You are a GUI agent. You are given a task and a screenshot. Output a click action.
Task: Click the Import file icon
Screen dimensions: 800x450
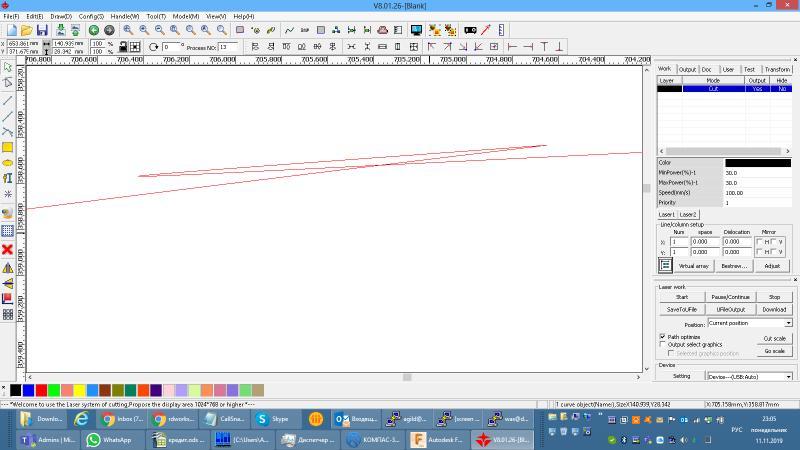60,30
